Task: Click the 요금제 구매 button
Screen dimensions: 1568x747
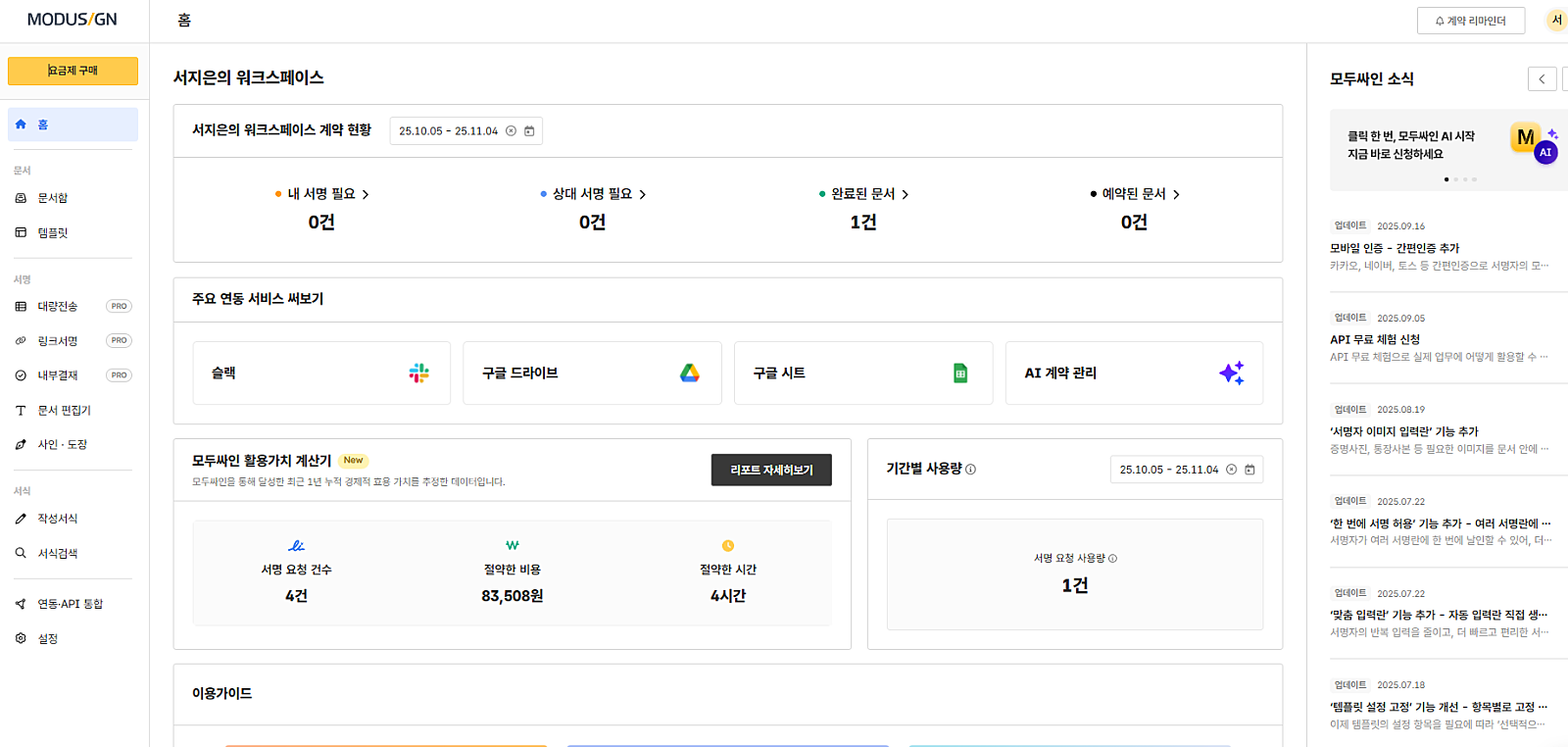Action: 73,71
